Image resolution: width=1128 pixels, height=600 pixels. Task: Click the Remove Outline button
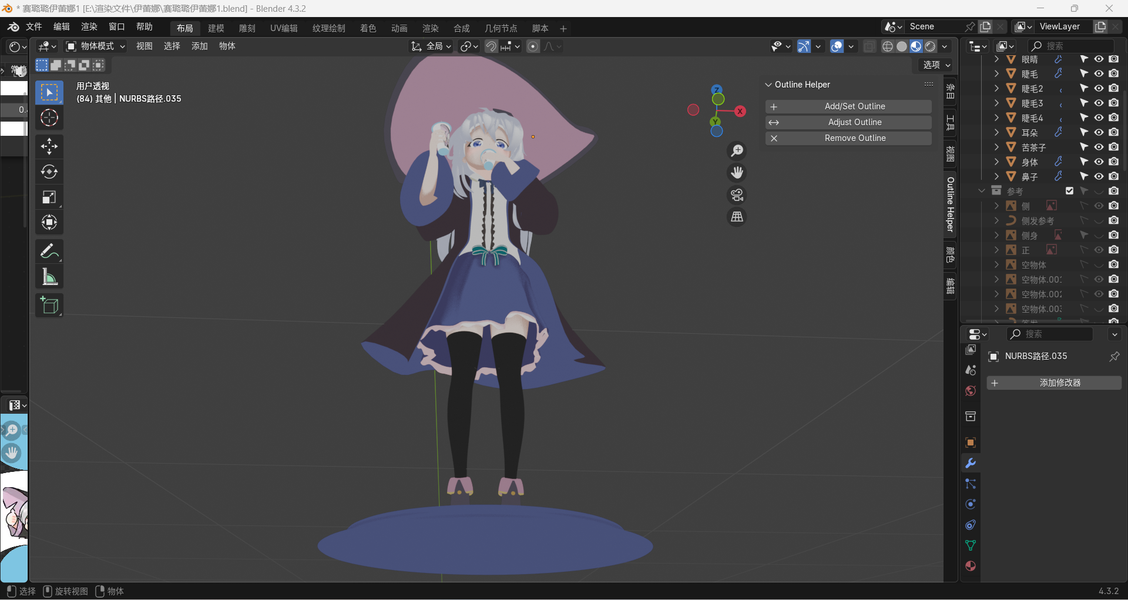click(848, 138)
